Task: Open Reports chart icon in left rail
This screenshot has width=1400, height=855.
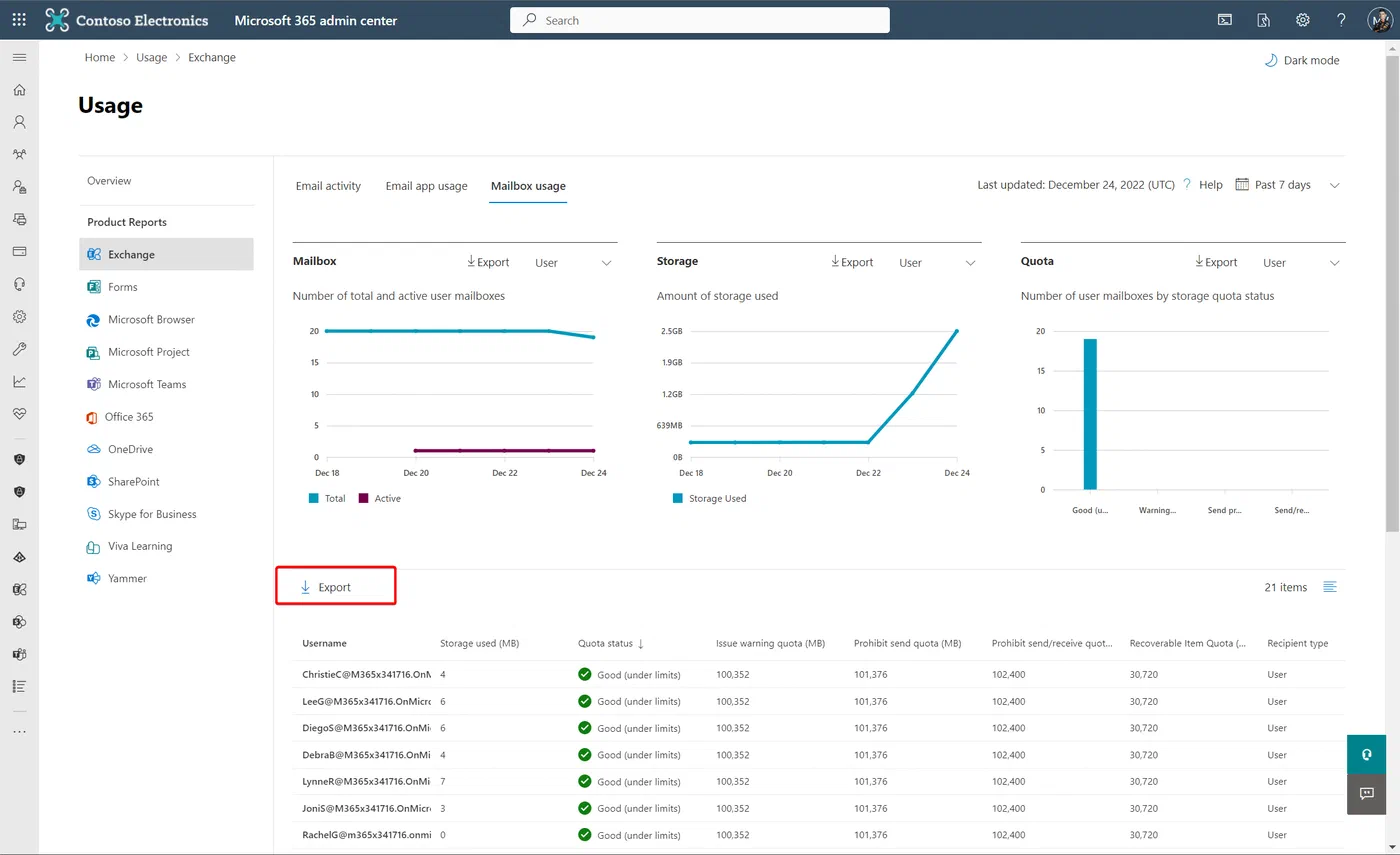Action: [19, 381]
